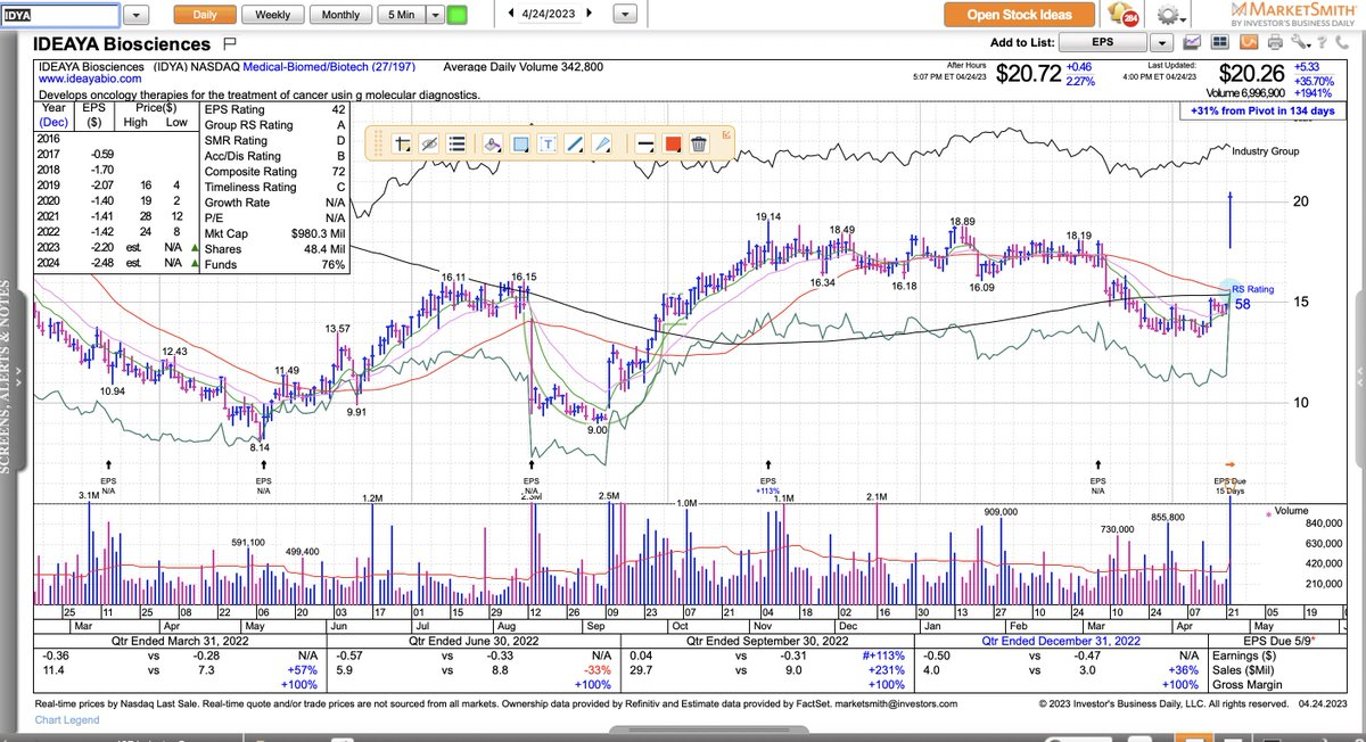Open the date options dropdown
Image resolution: width=1366 pixels, height=742 pixels.
(625, 14)
